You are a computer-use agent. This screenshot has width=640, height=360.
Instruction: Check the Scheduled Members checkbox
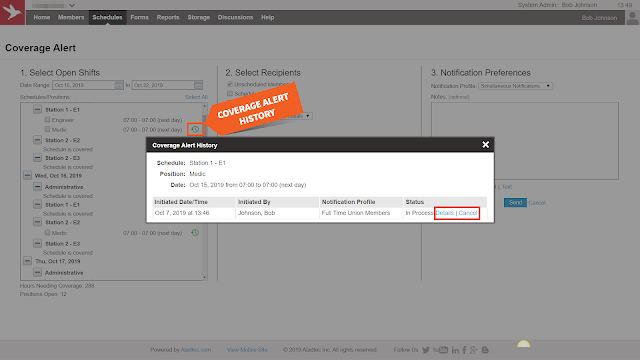[230, 93]
